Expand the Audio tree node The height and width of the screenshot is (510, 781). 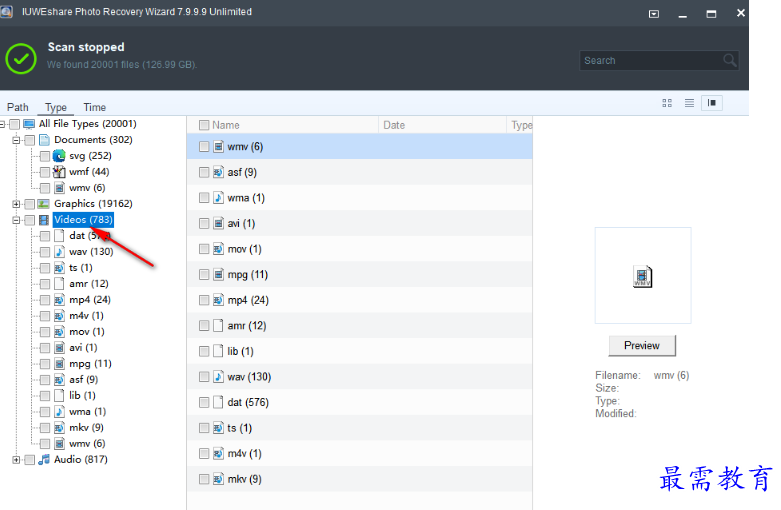point(16,459)
